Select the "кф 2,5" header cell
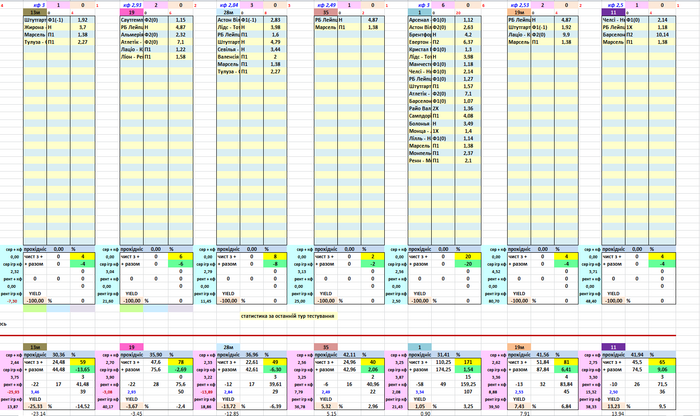The width and height of the screenshot is (700, 416). (614, 5)
